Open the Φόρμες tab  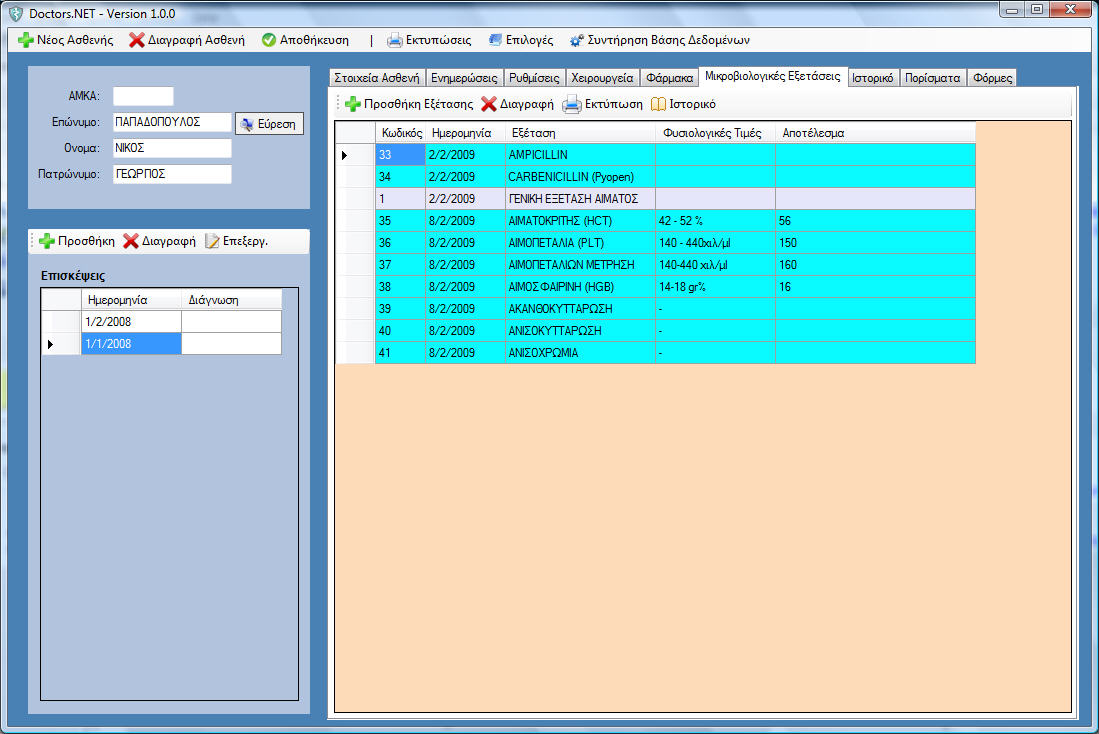point(992,78)
